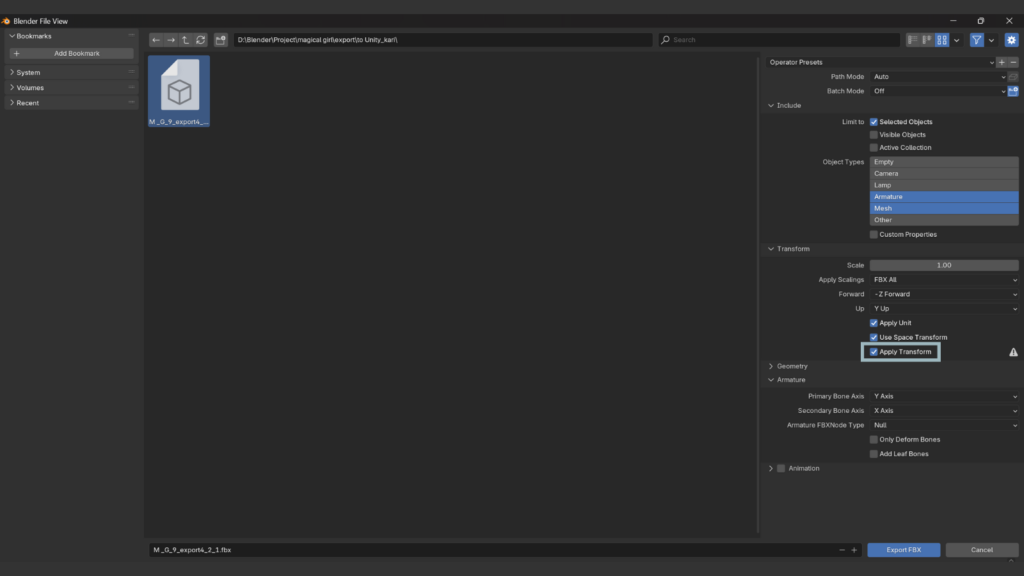Image resolution: width=1024 pixels, height=576 pixels.
Task: Select Camera in Object Types list
Action: point(944,173)
